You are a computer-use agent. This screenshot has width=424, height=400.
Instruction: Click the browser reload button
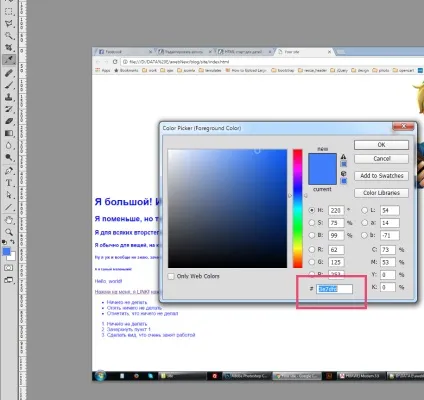coord(115,62)
